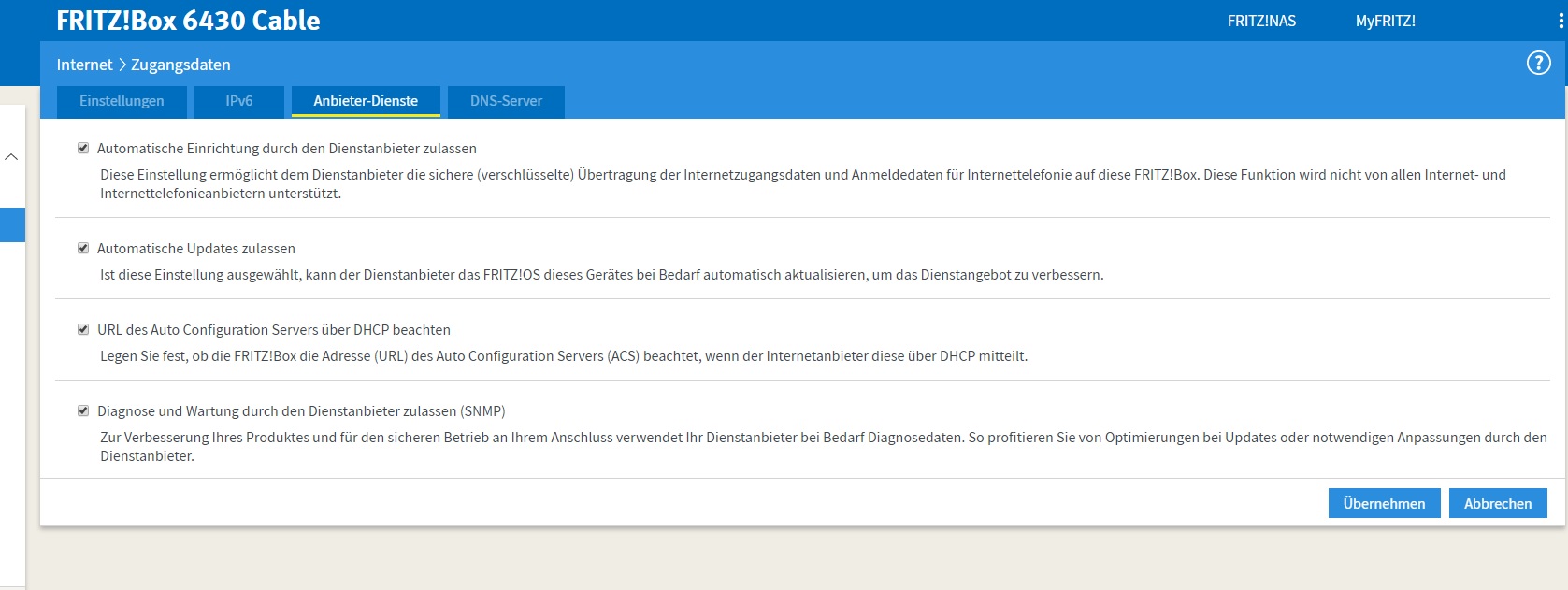Screen dimensions: 1568x590
Task: Select the Anbieter-Dienste tab
Action: tap(366, 101)
